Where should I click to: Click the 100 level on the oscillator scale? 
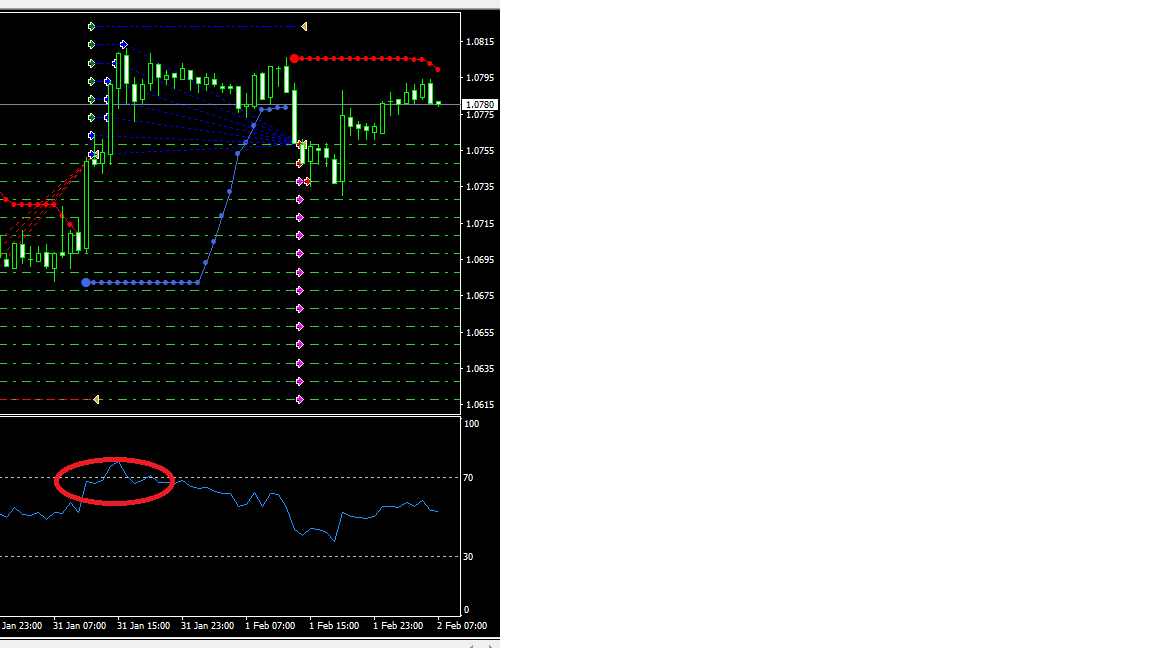click(x=472, y=424)
